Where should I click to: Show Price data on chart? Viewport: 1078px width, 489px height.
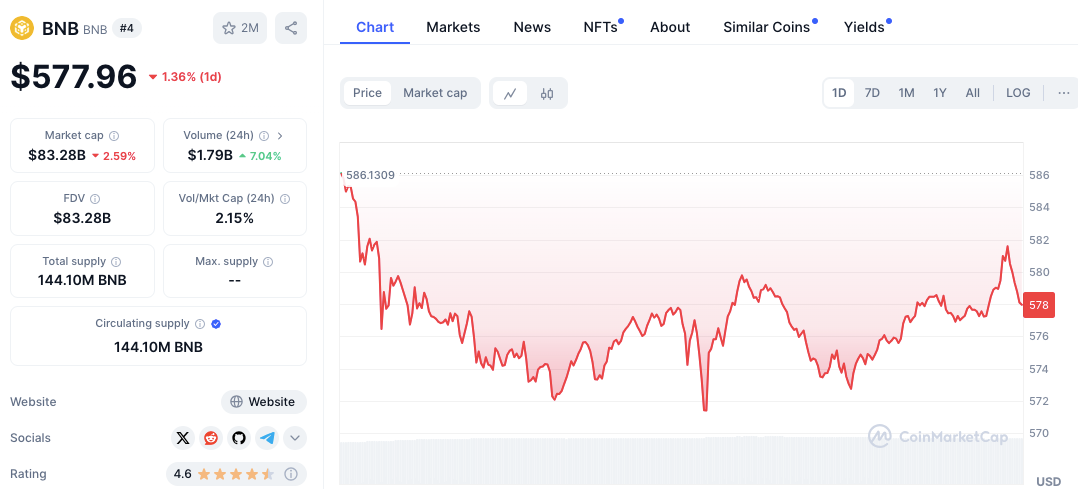tap(367, 93)
